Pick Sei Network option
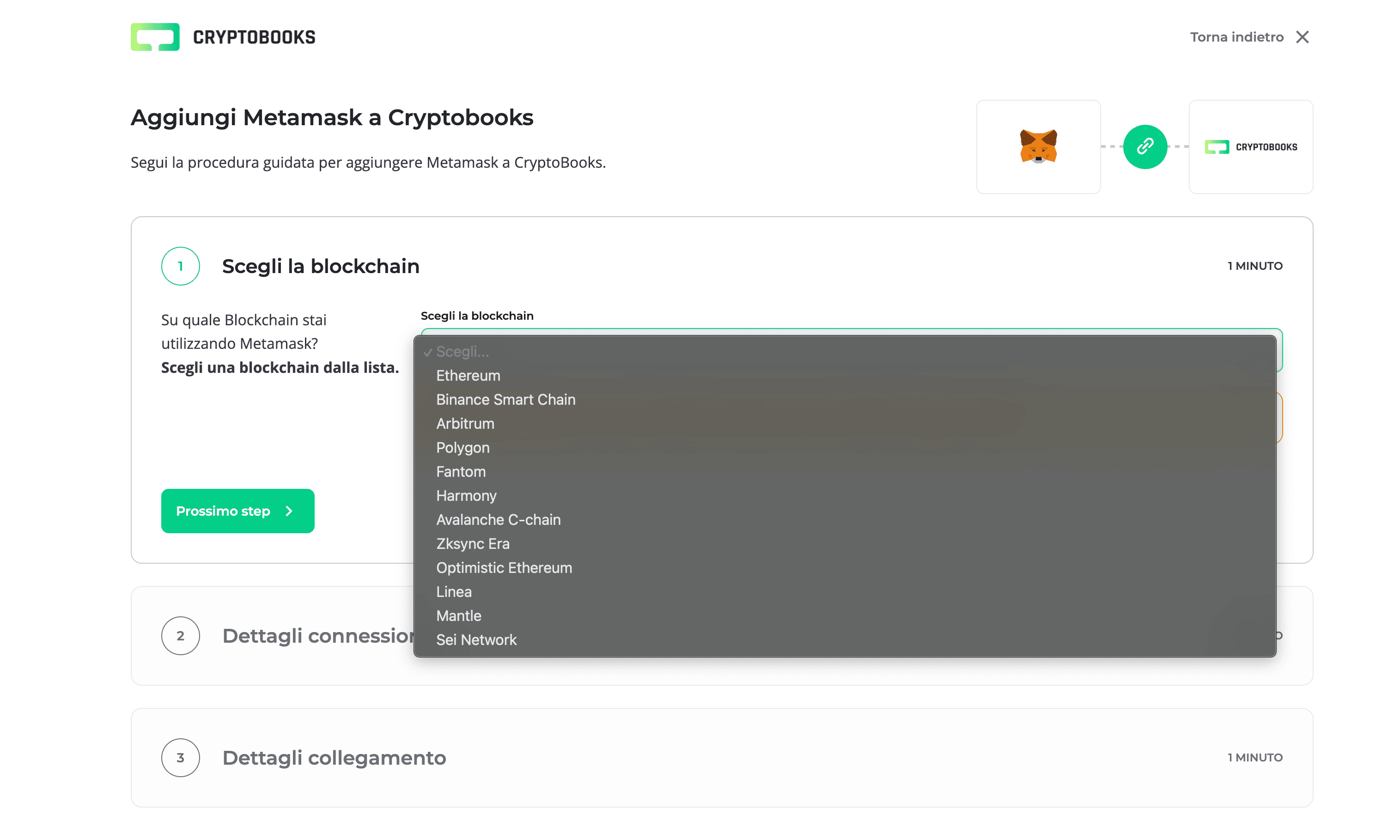 click(x=476, y=639)
